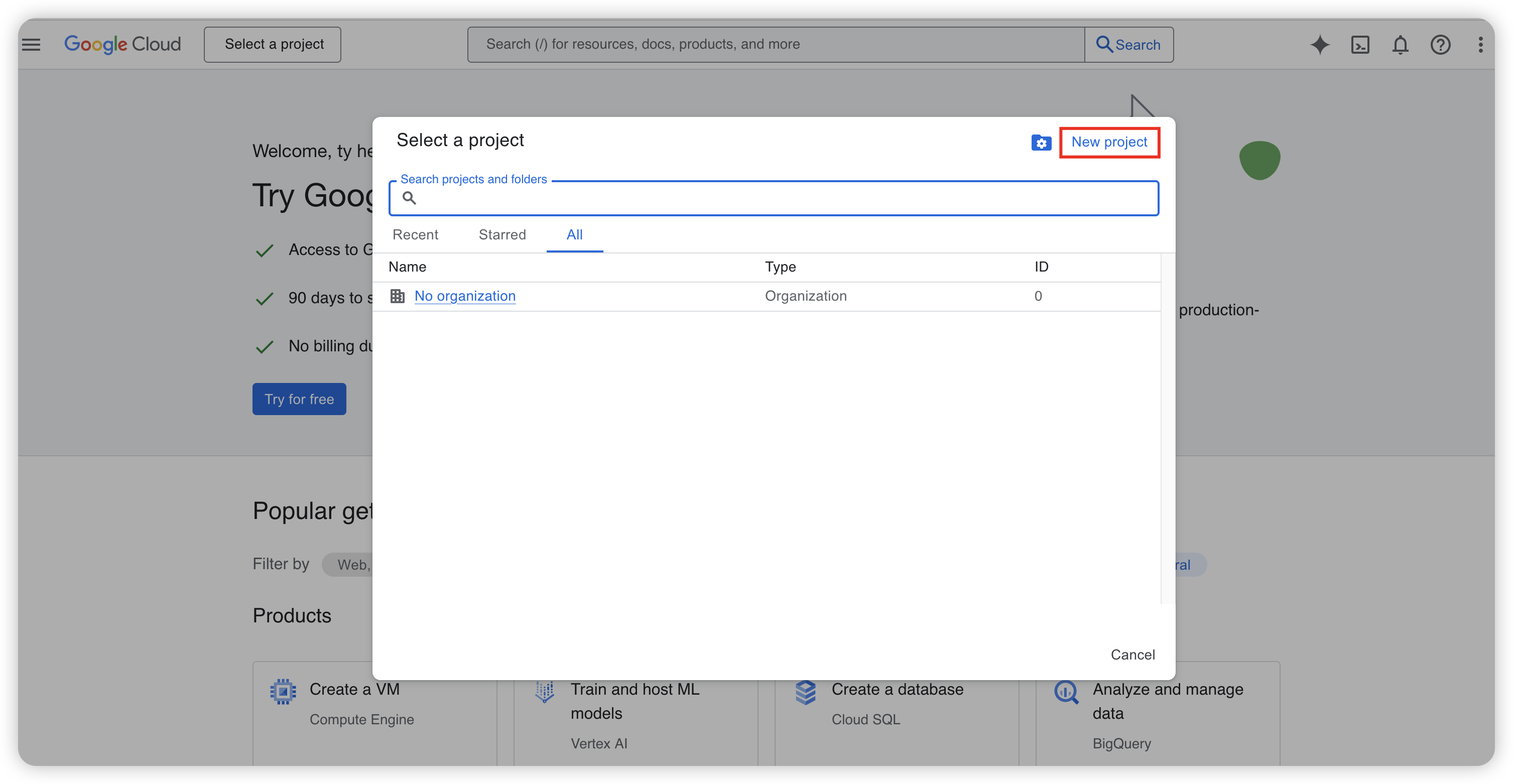Open the No organization link
Image resolution: width=1513 pixels, height=784 pixels.
tap(464, 296)
